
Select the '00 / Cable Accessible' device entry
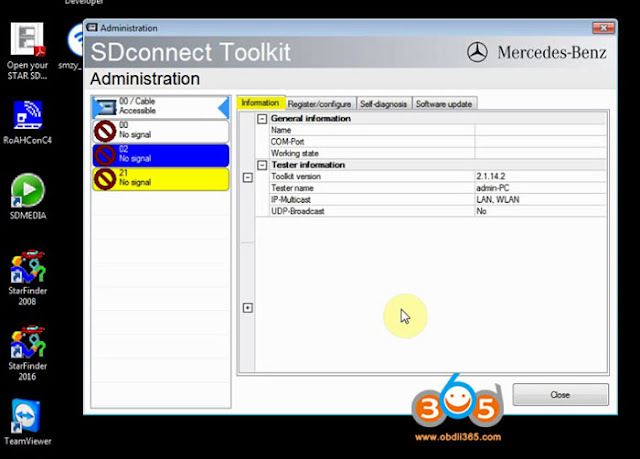click(x=160, y=107)
